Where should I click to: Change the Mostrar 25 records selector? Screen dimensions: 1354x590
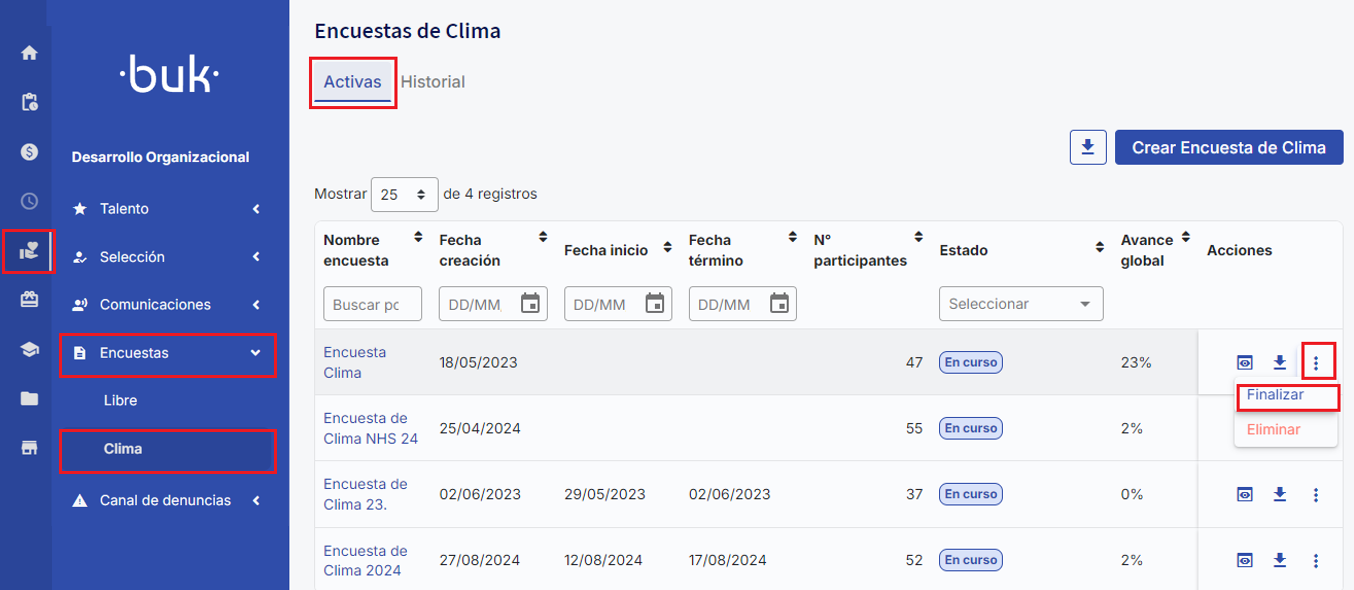[x=404, y=194]
